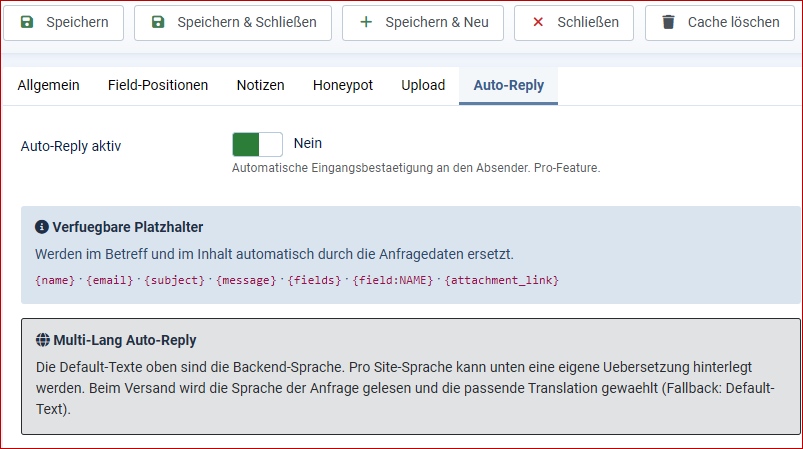This screenshot has width=803, height=449.
Task: Switch to the Field-Positionen tab
Action: click(x=158, y=85)
